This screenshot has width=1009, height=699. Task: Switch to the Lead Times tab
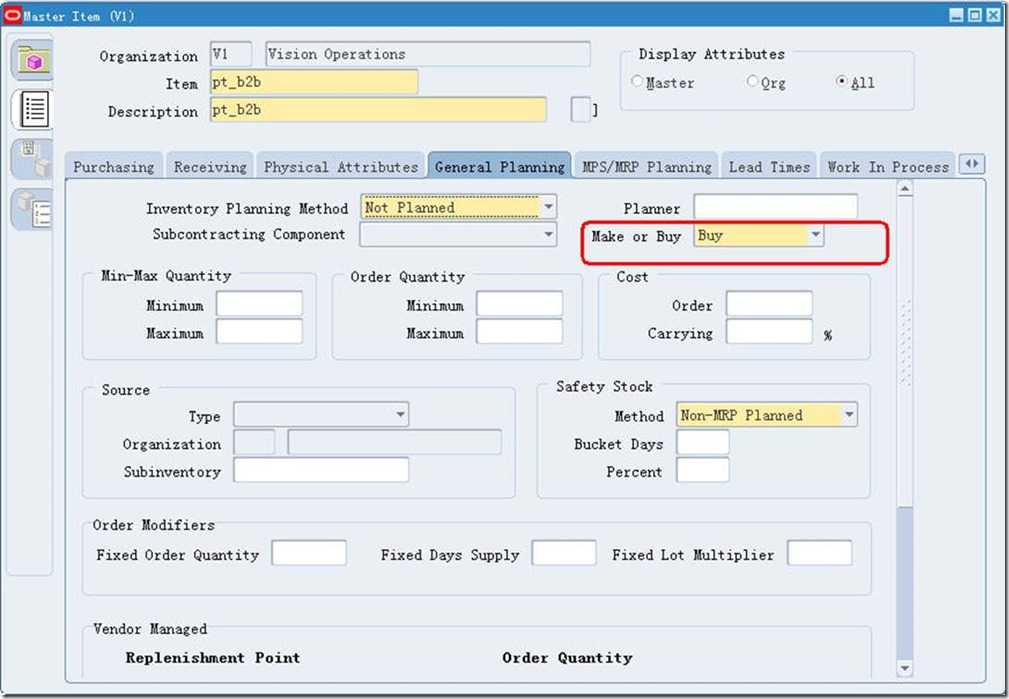point(769,167)
